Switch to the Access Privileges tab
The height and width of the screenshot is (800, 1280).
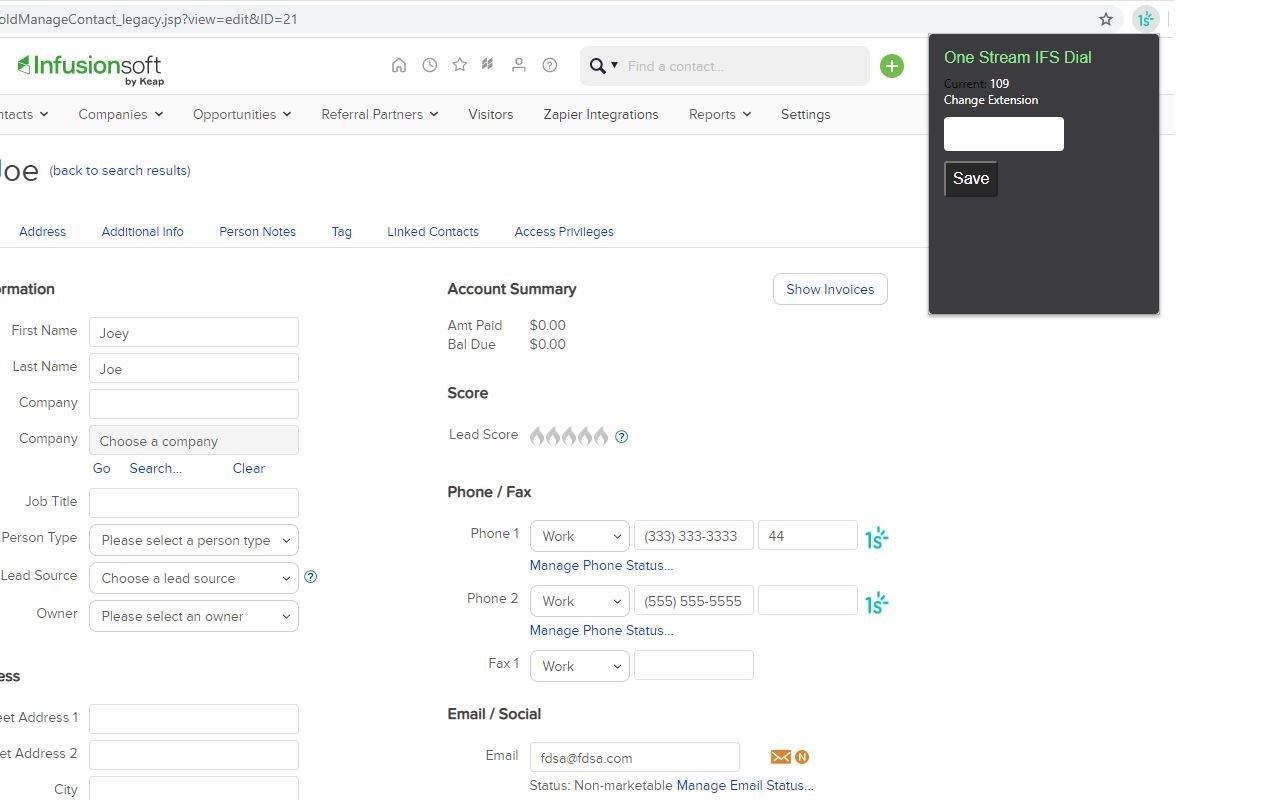(564, 231)
